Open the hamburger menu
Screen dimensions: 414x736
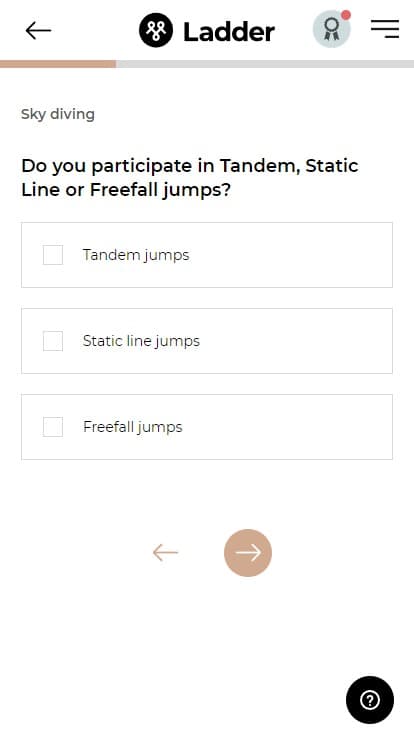pyautogui.click(x=385, y=29)
